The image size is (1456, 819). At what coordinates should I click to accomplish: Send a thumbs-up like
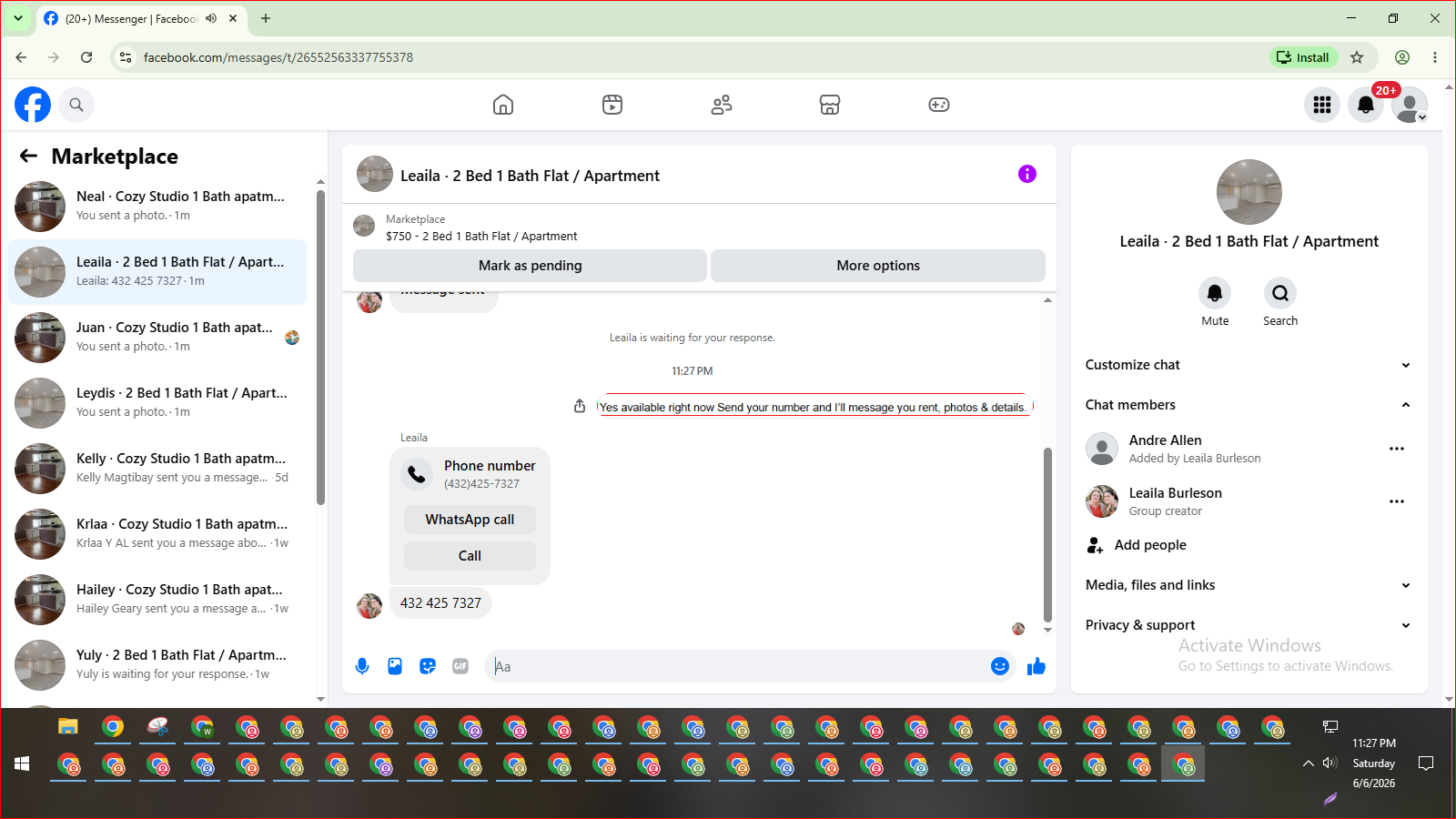pyautogui.click(x=1036, y=666)
